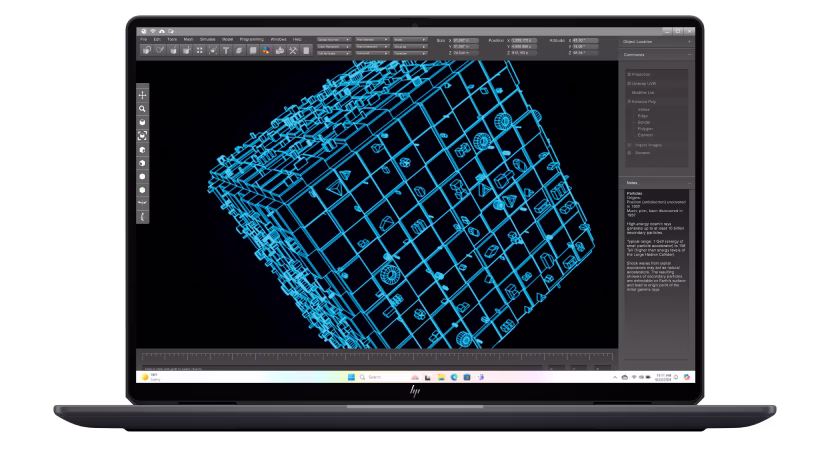
Task: Open the Programming menu
Action: tap(252, 39)
